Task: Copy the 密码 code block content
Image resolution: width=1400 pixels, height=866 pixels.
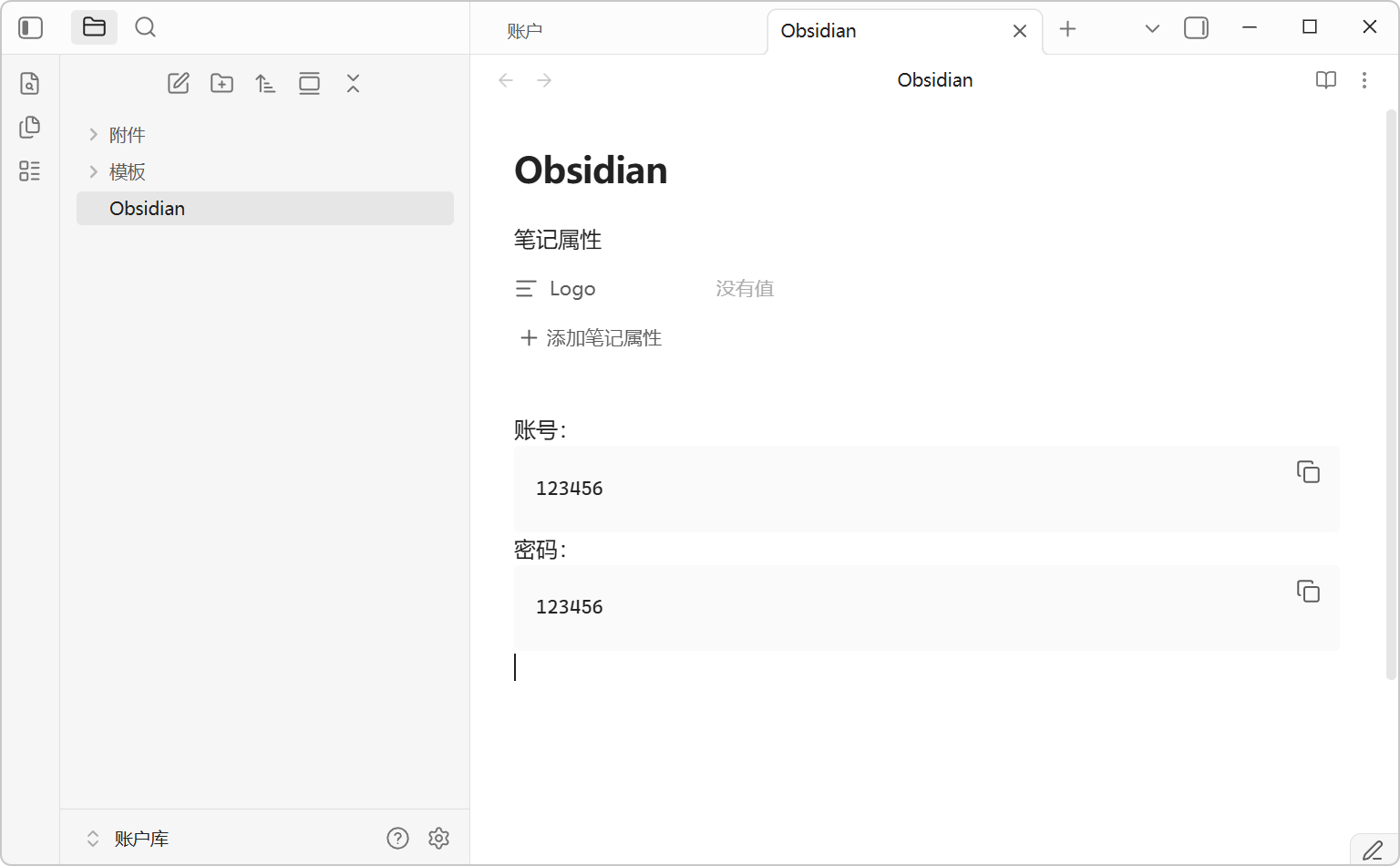Action: 1308,592
